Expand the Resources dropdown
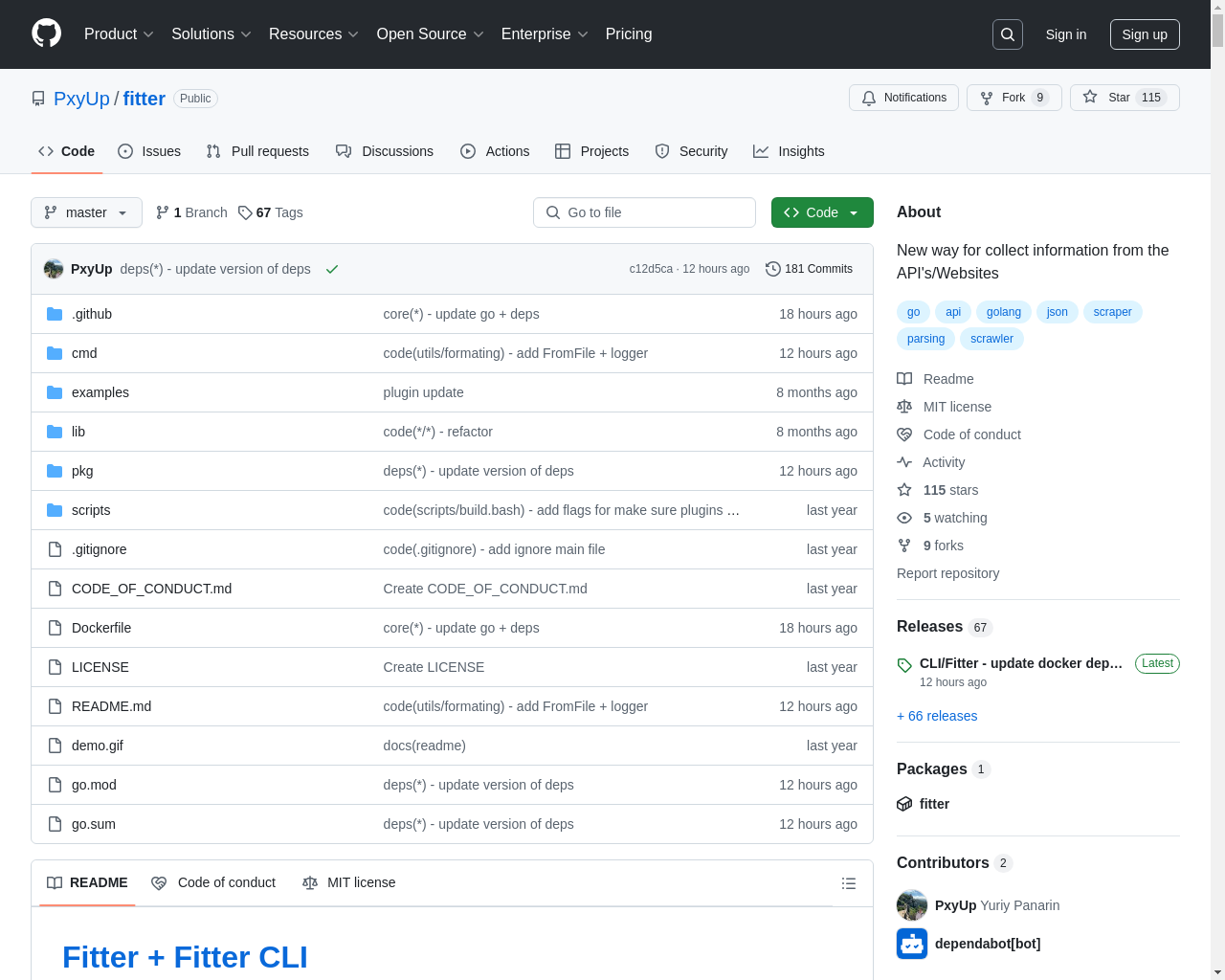Screen dimensions: 1225x980 point(314,34)
